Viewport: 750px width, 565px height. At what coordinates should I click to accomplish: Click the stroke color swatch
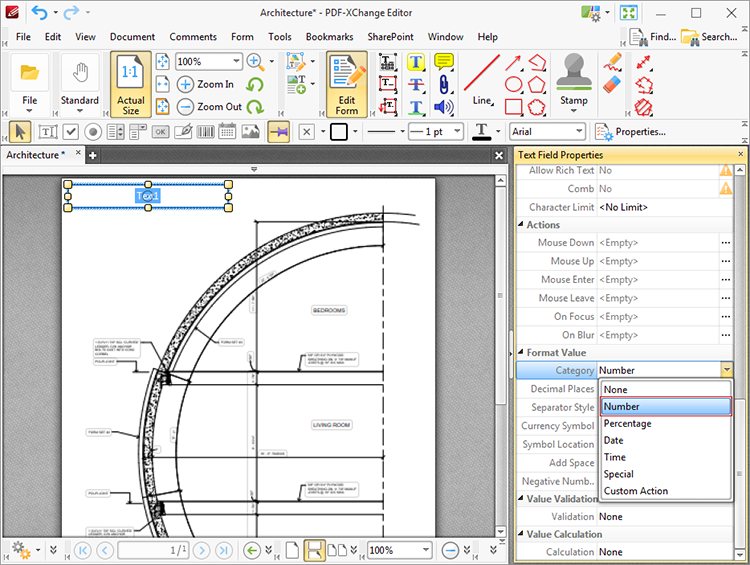point(339,131)
